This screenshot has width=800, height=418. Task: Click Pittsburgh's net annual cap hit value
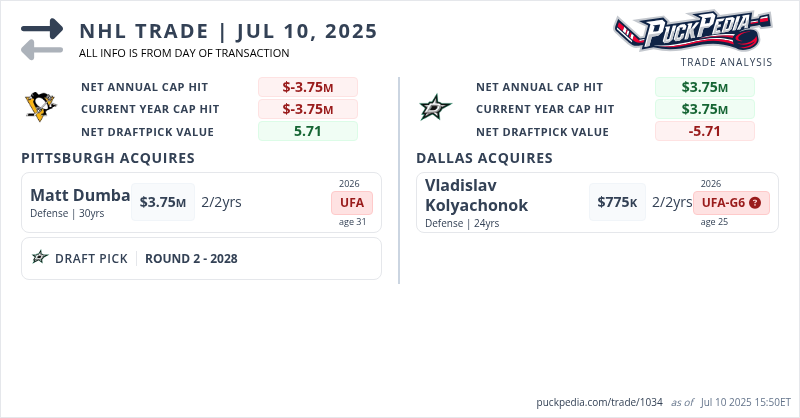(307, 87)
